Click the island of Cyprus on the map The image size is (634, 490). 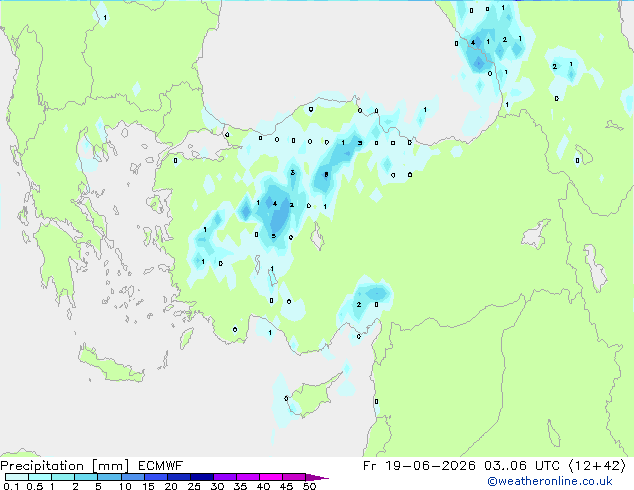click(313, 396)
